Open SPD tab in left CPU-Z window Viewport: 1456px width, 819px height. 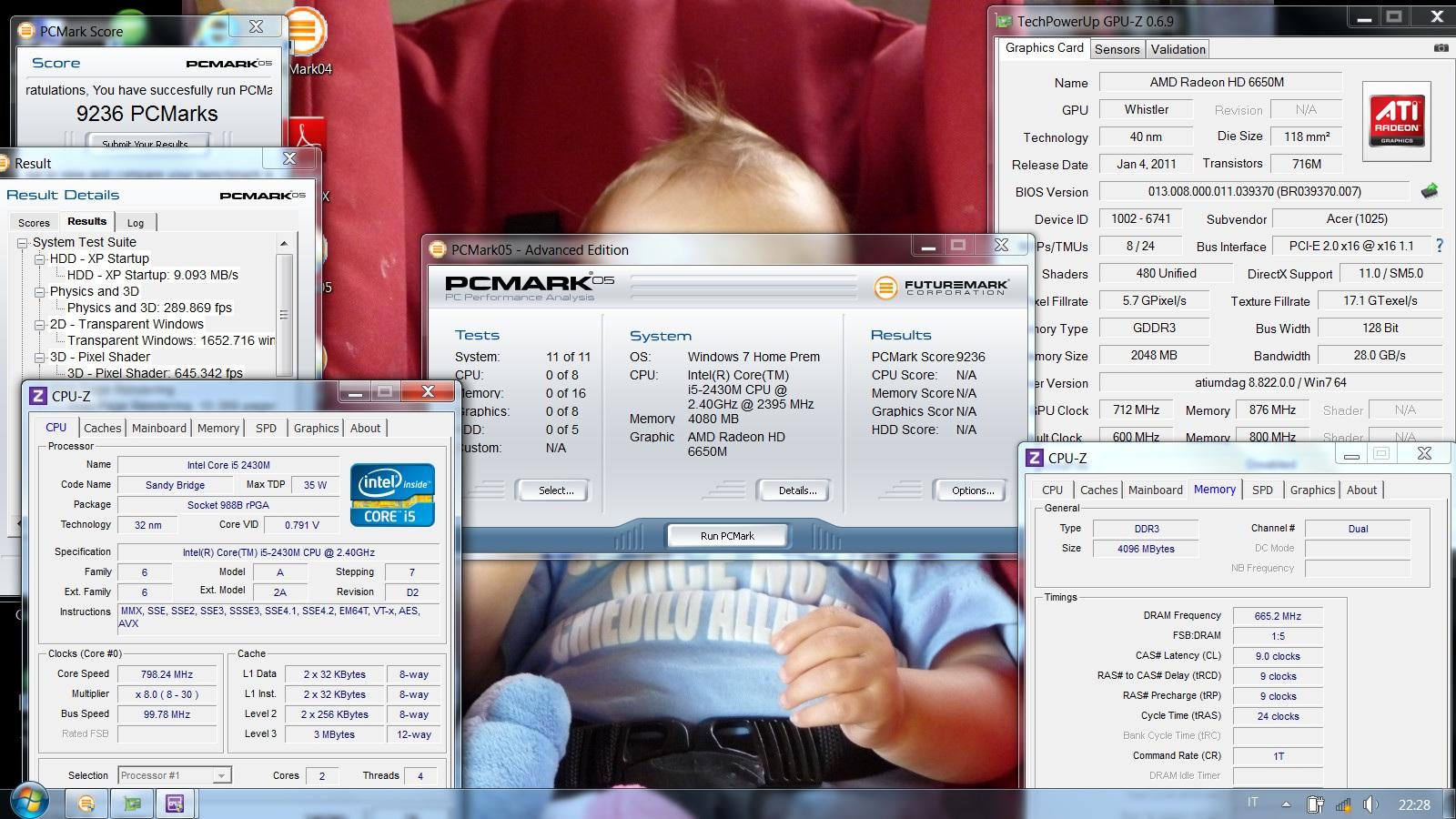(x=266, y=428)
